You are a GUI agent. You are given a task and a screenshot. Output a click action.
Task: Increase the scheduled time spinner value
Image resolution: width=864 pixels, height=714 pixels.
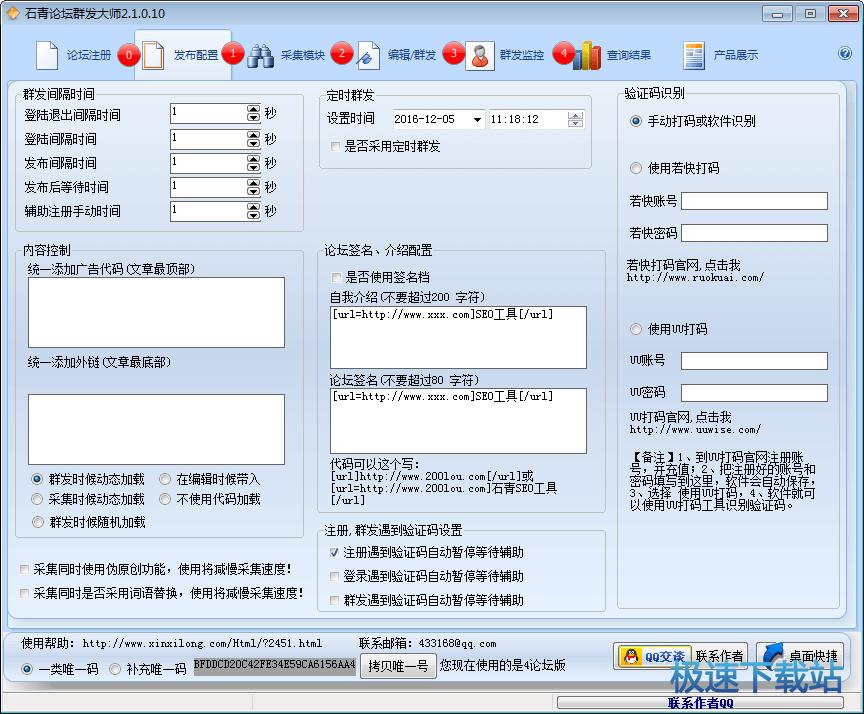click(575, 115)
